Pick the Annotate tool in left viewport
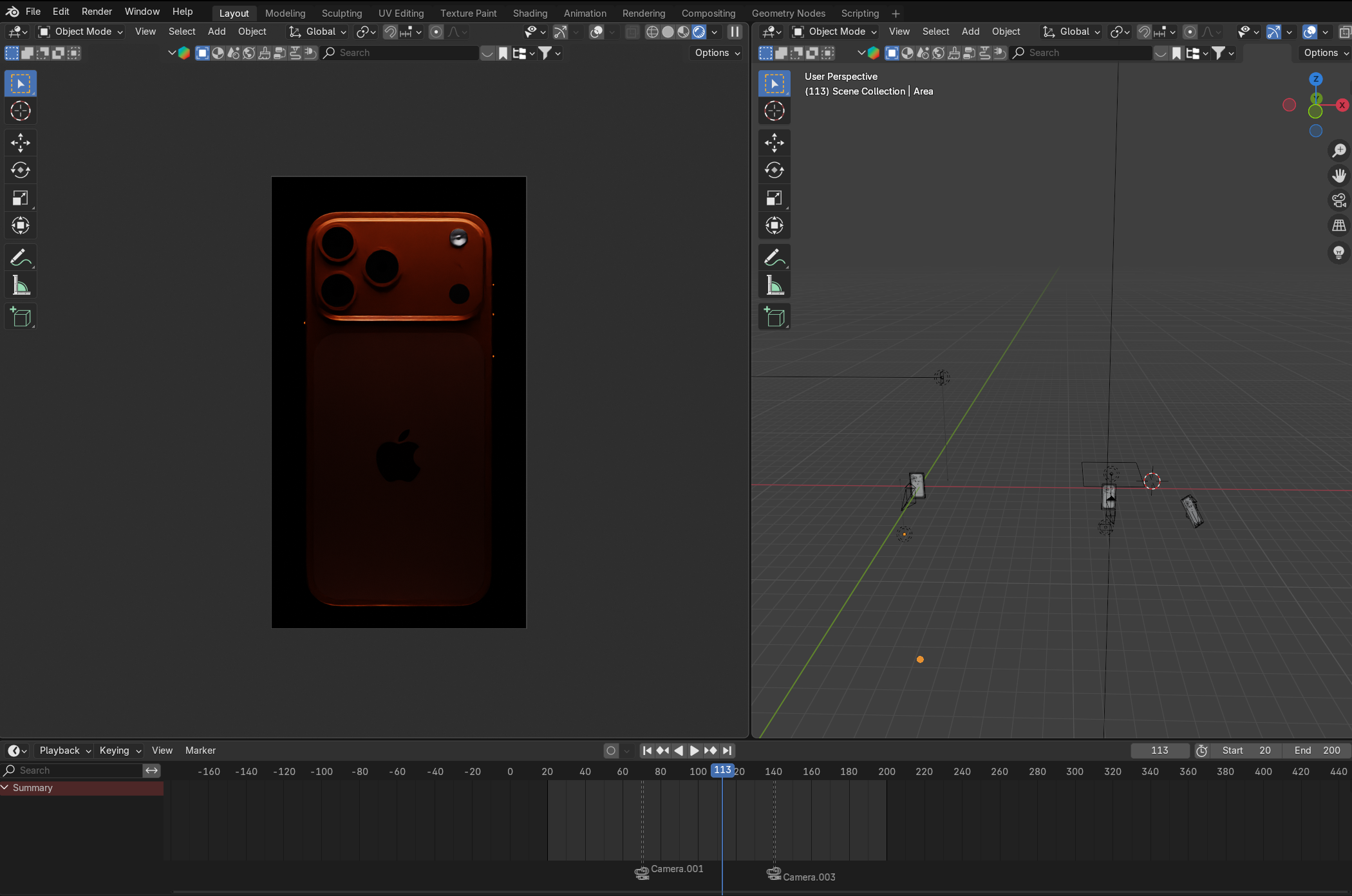 (21, 257)
